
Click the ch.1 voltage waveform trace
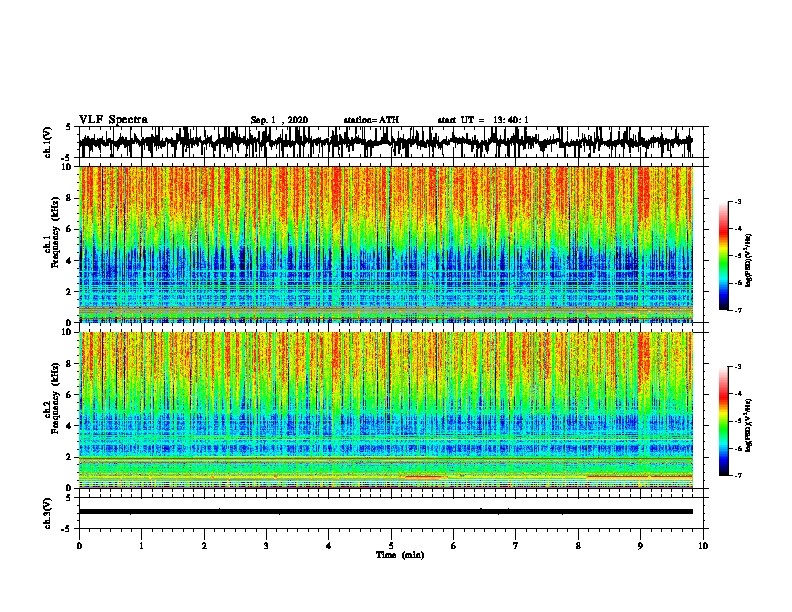click(385, 142)
